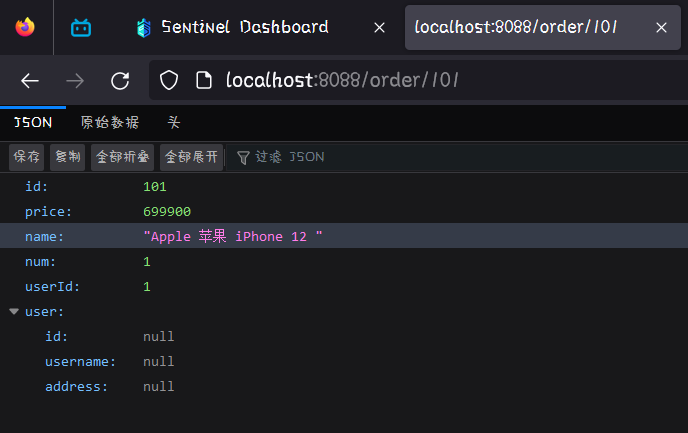This screenshot has width=688, height=433.
Task: Select the "Apple 苹果 iPhone 12" value
Action: (x=233, y=236)
